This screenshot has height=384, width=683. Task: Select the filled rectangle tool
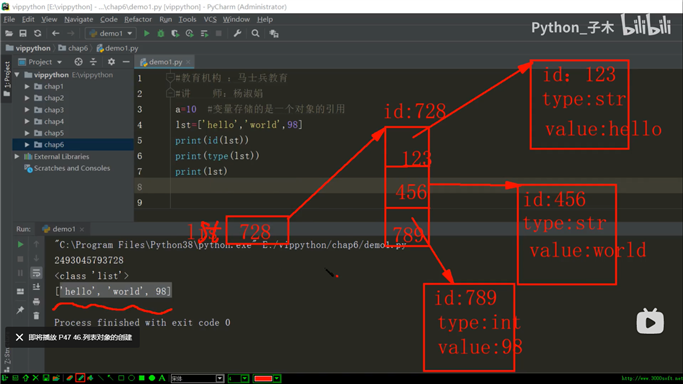142,378
